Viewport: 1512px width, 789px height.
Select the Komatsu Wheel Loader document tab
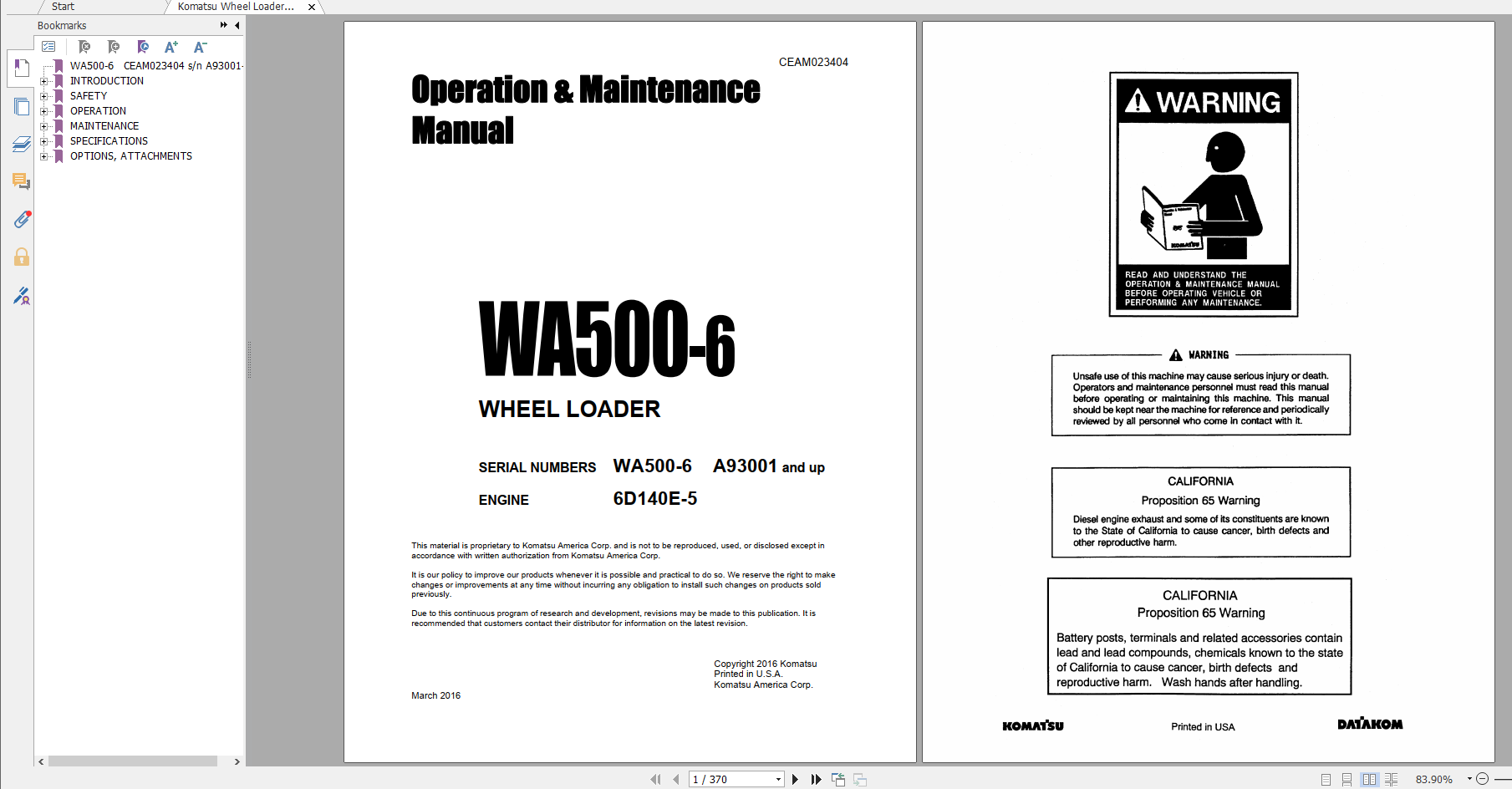236,7
